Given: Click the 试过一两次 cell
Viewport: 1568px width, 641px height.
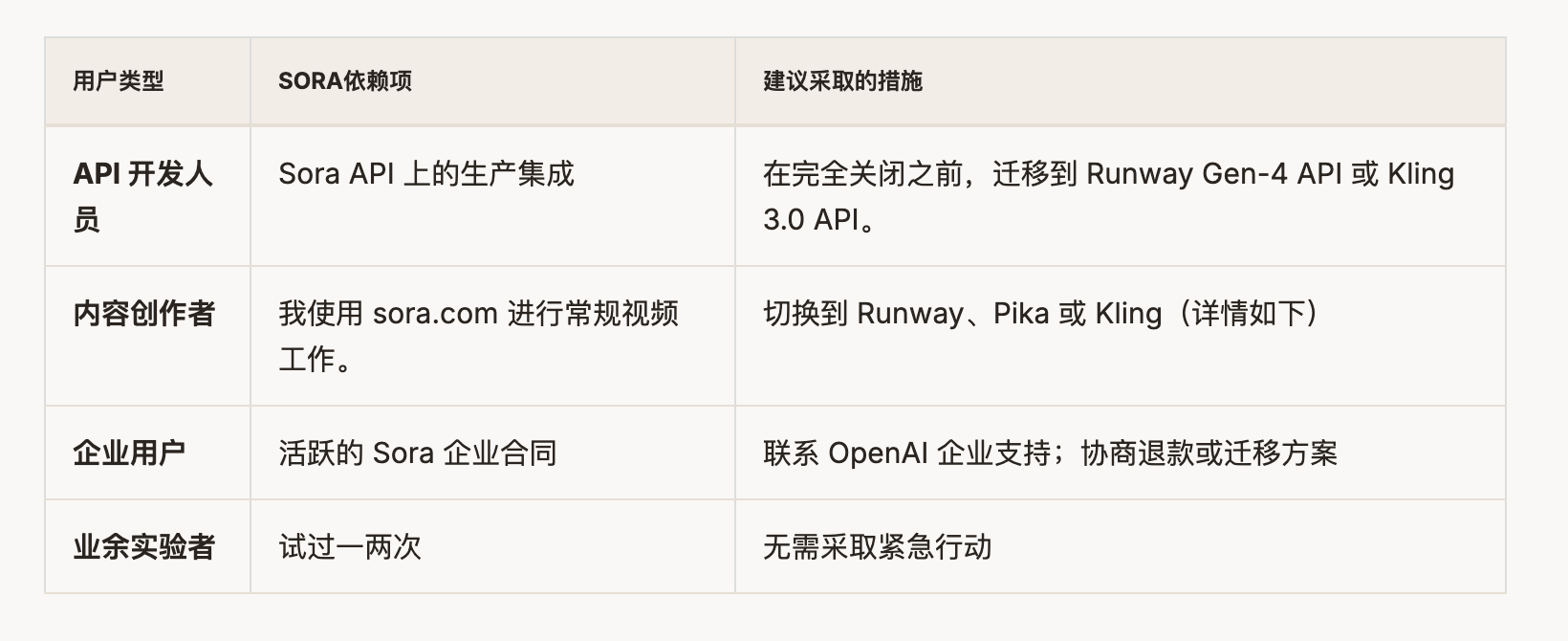Looking at the screenshot, I should [350, 547].
